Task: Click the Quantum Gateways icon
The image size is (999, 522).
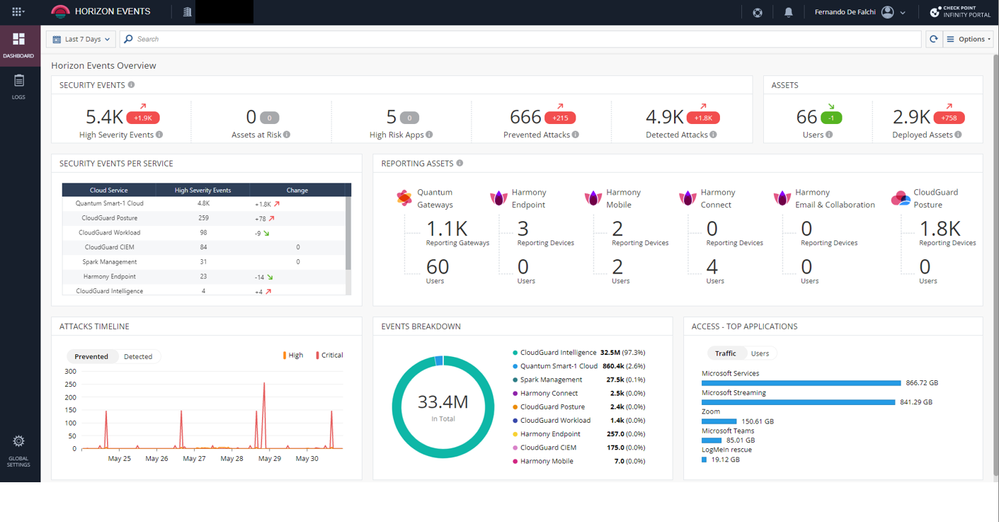Action: (x=404, y=198)
